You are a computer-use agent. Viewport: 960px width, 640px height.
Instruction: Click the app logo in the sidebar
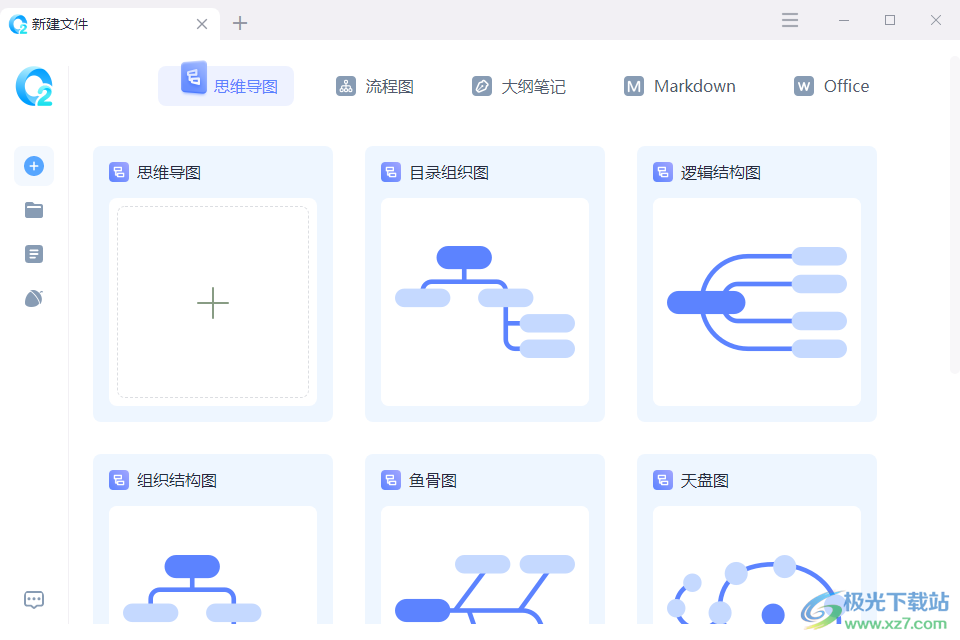point(34,86)
